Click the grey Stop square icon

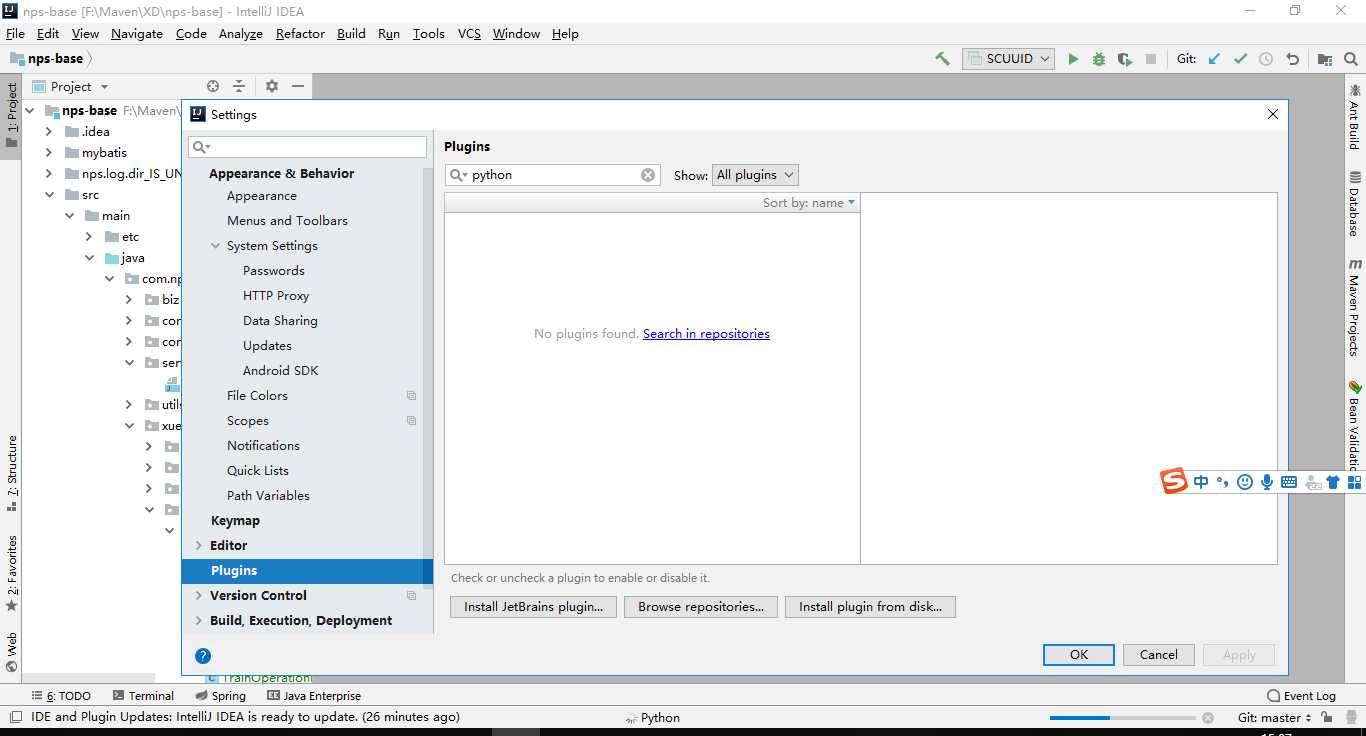coord(1151,59)
